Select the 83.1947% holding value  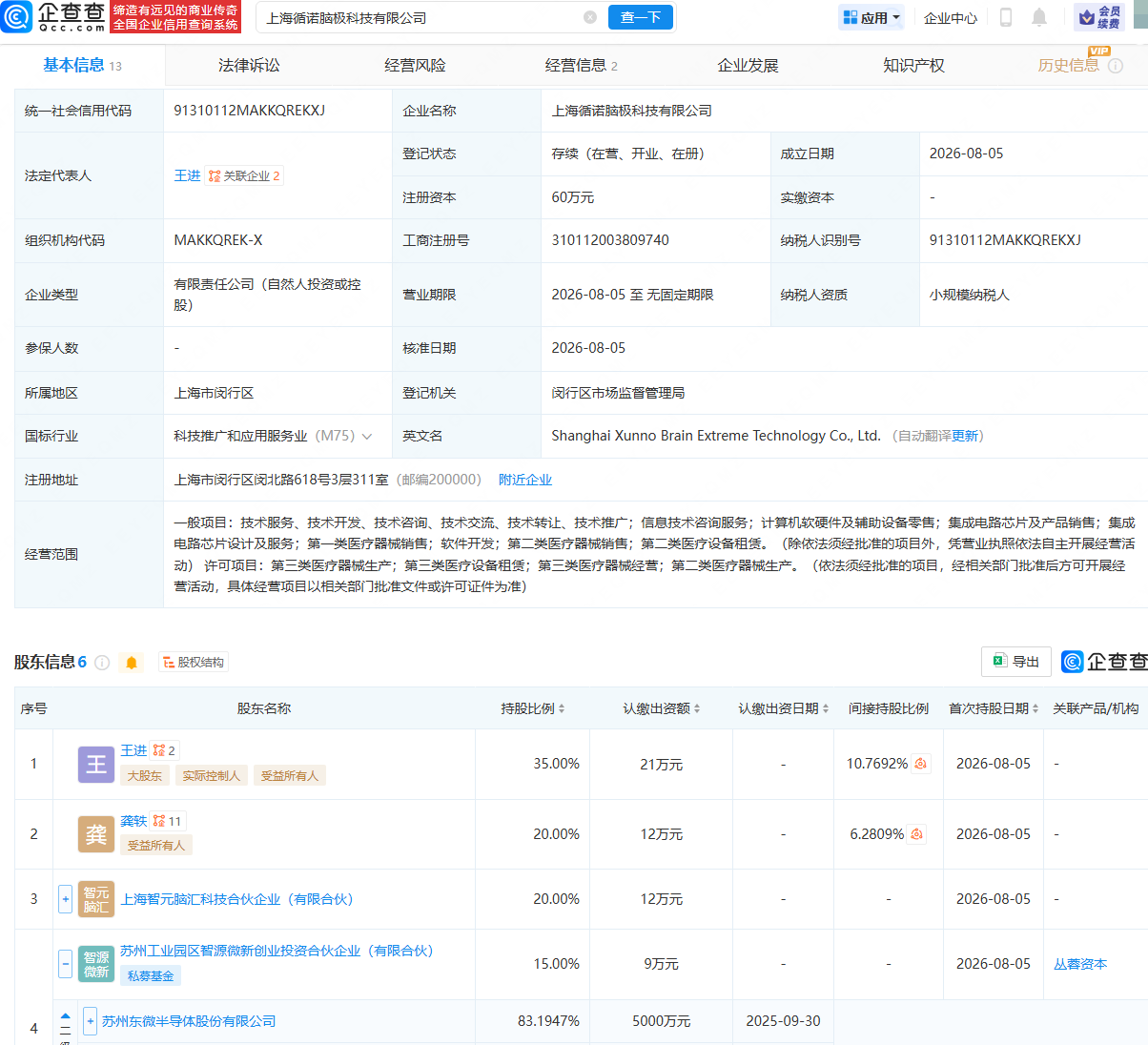pos(548,1021)
